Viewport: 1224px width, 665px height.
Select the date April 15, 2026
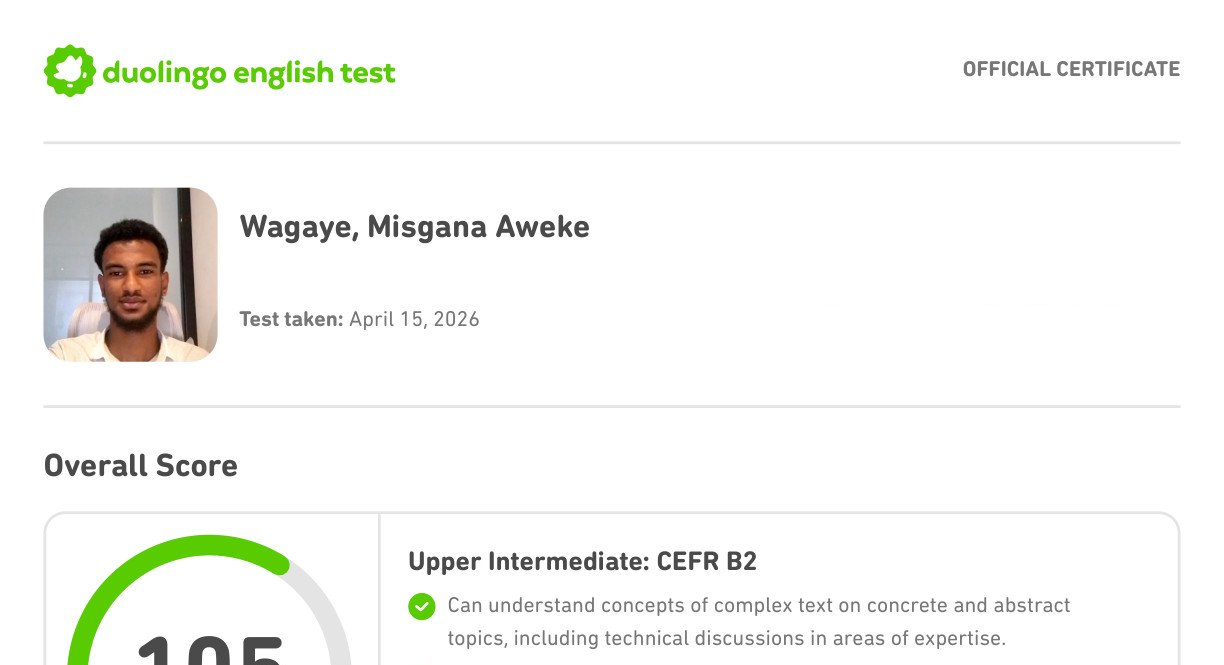tap(414, 320)
